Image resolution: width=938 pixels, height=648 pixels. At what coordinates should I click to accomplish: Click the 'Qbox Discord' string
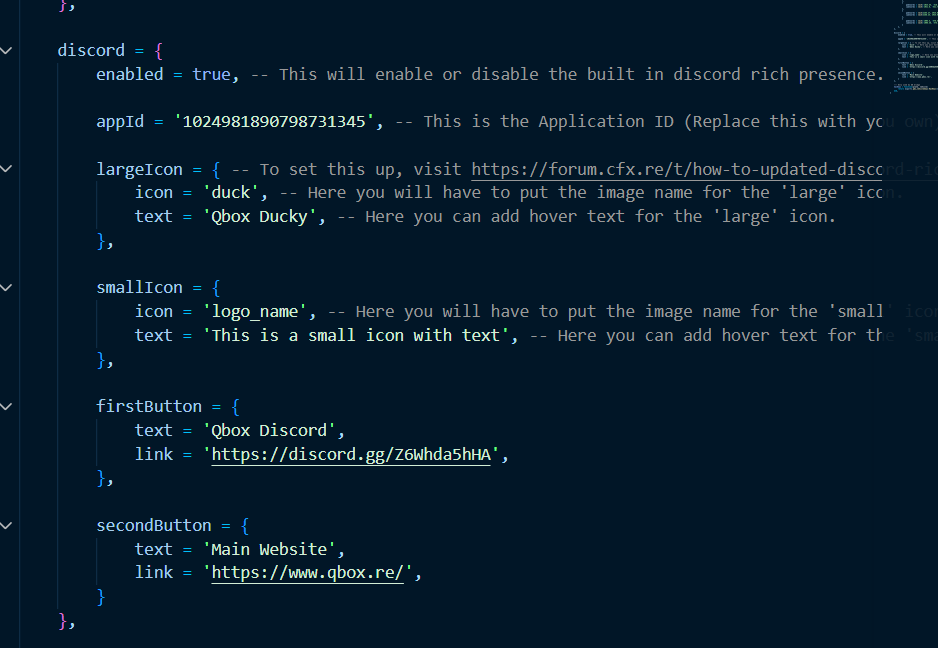pos(269,430)
